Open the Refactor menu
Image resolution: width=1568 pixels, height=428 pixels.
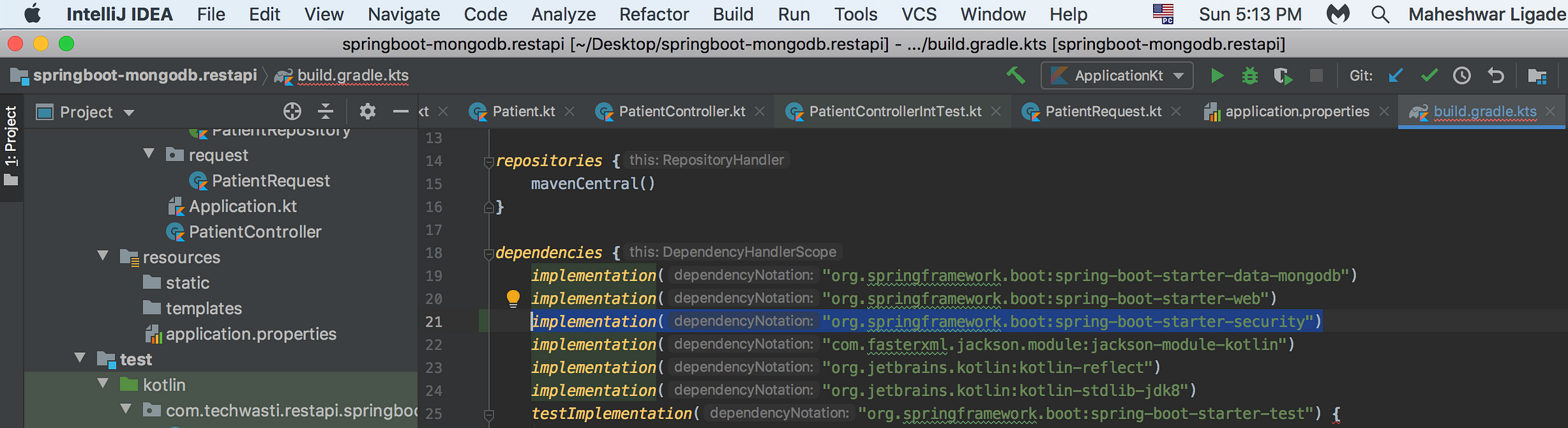[654, 14]
